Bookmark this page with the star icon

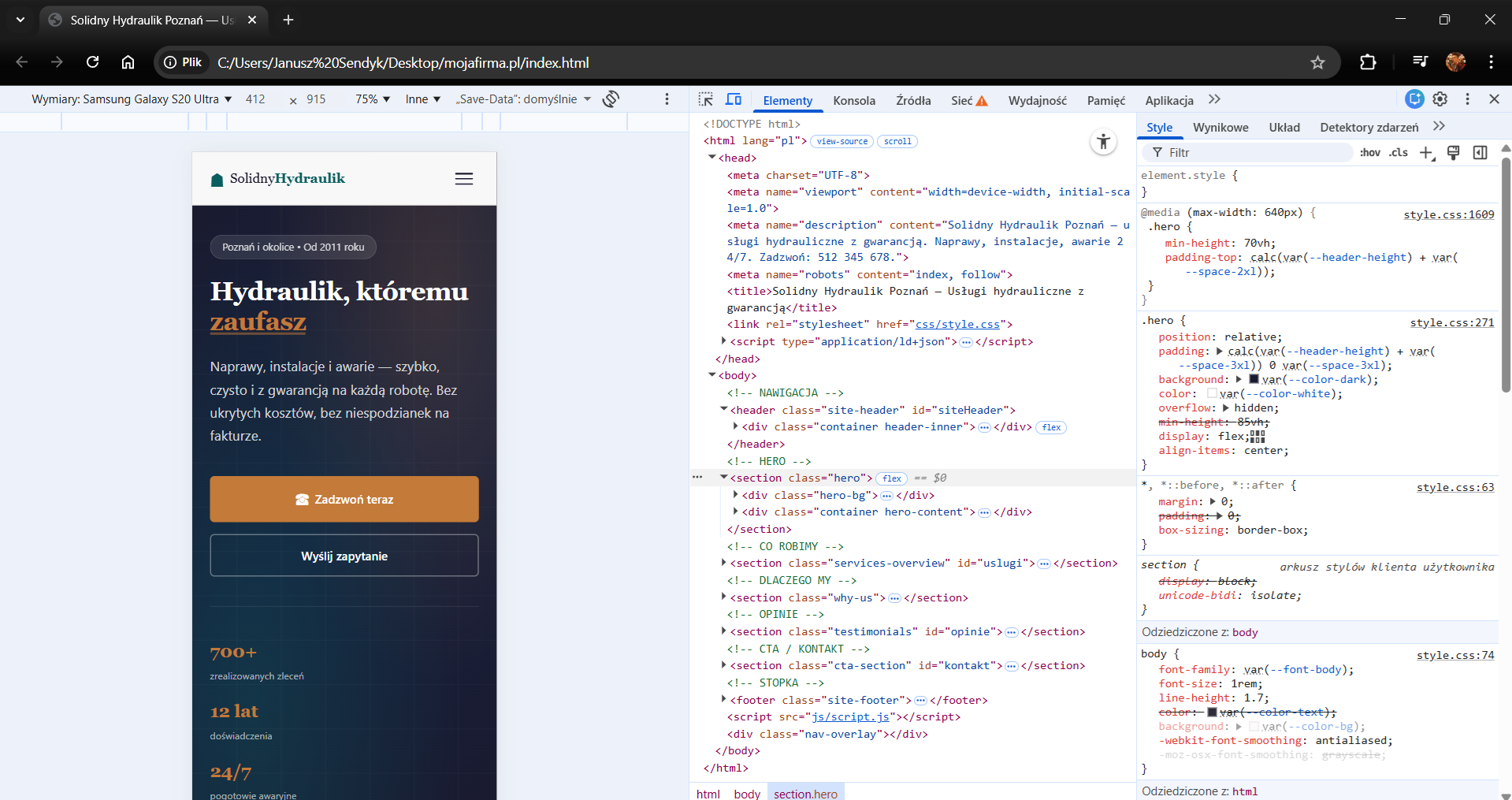1317,63
